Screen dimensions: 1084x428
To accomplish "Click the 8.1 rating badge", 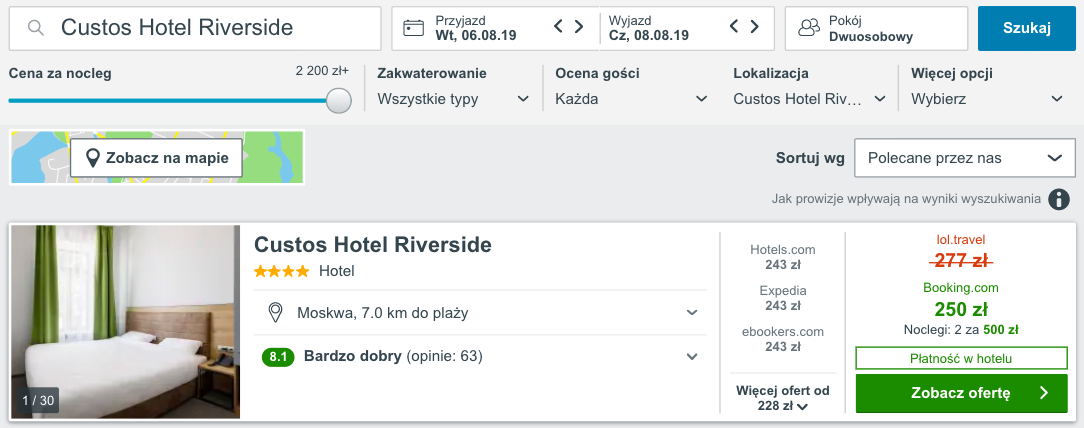I will pyautogui.click(x=278, y=357).
